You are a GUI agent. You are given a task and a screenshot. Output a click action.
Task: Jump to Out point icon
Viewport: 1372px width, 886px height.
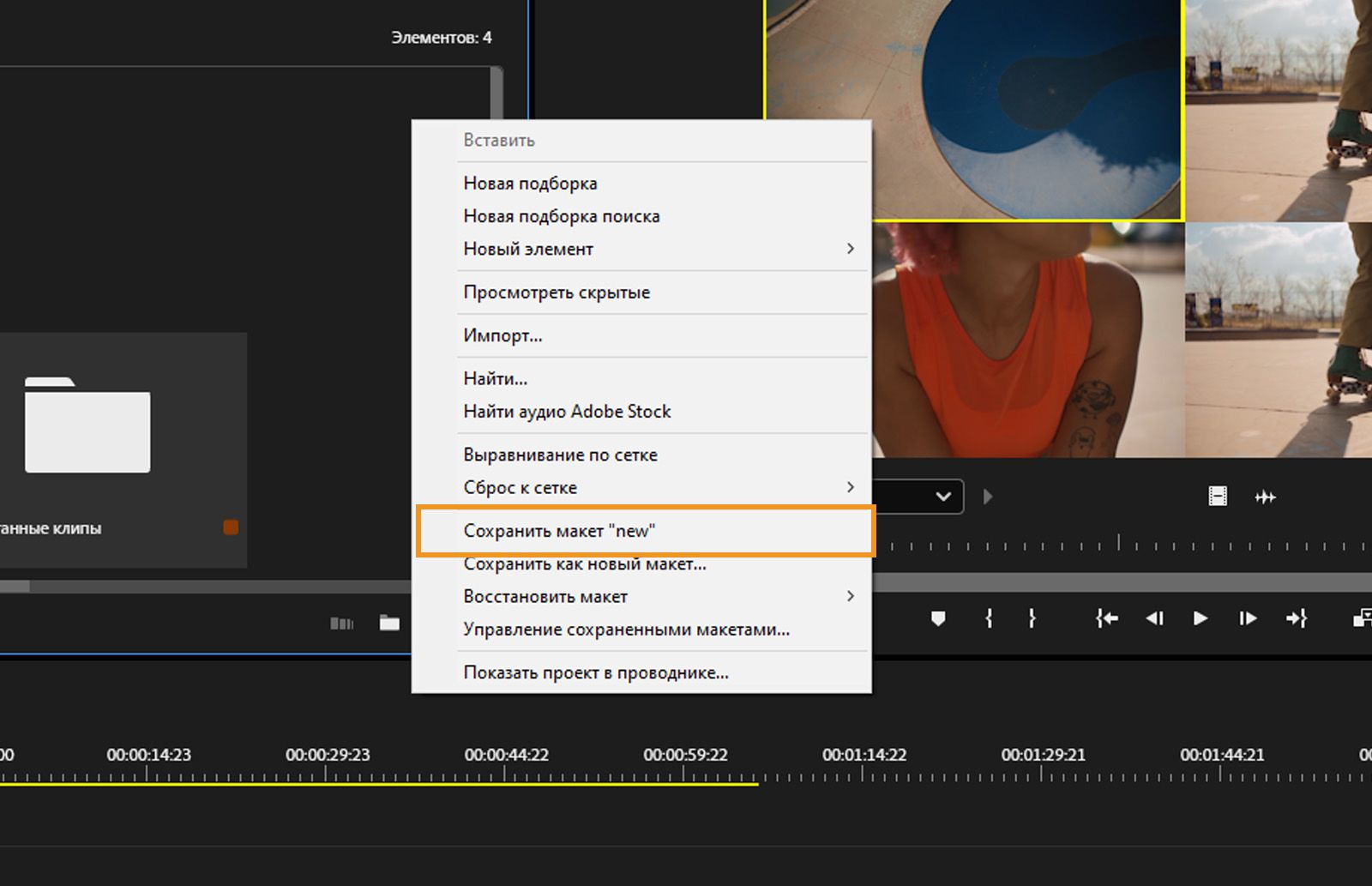pyautogui.click(x=1296, y=618)
